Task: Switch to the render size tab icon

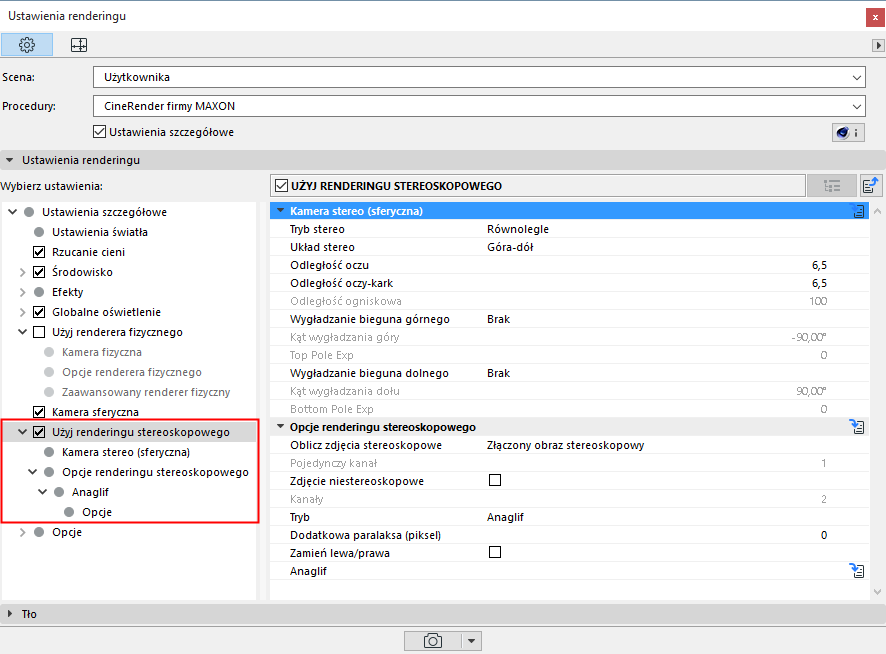Action: pos(79,45)
